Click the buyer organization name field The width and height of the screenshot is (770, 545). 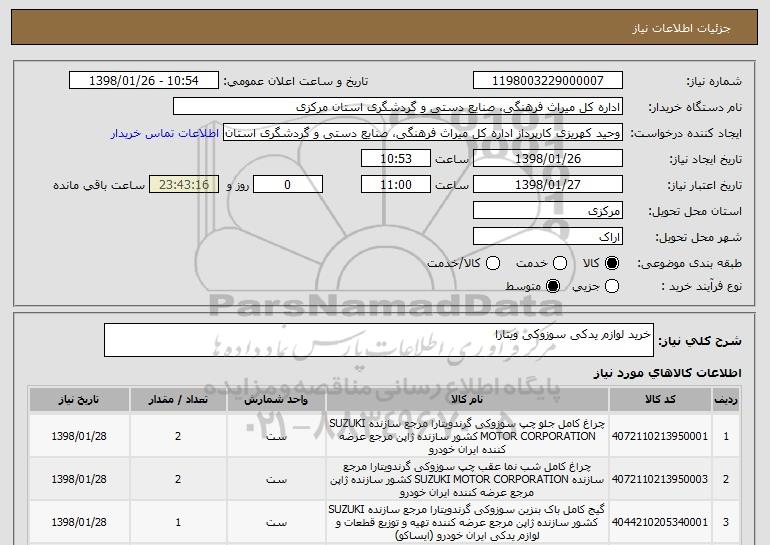pos(398,107)
